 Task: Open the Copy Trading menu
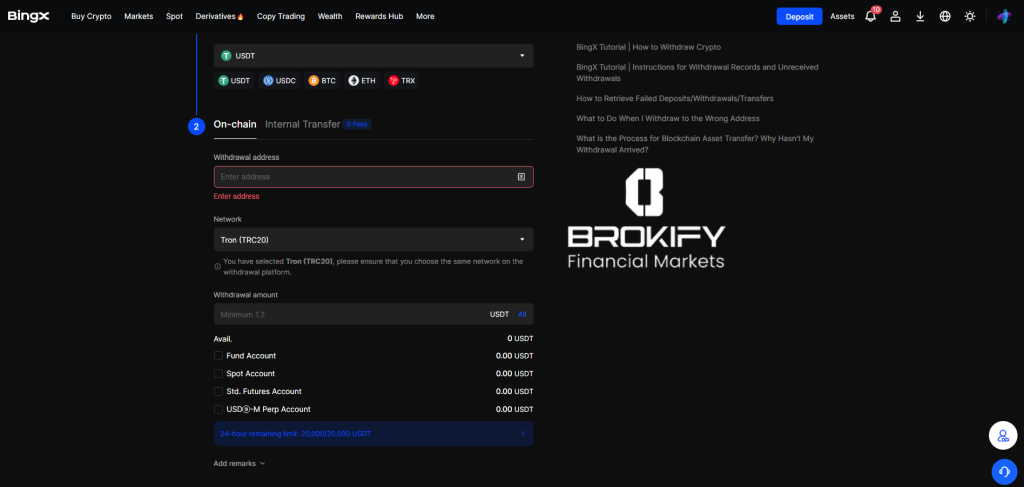coord(280,16)
